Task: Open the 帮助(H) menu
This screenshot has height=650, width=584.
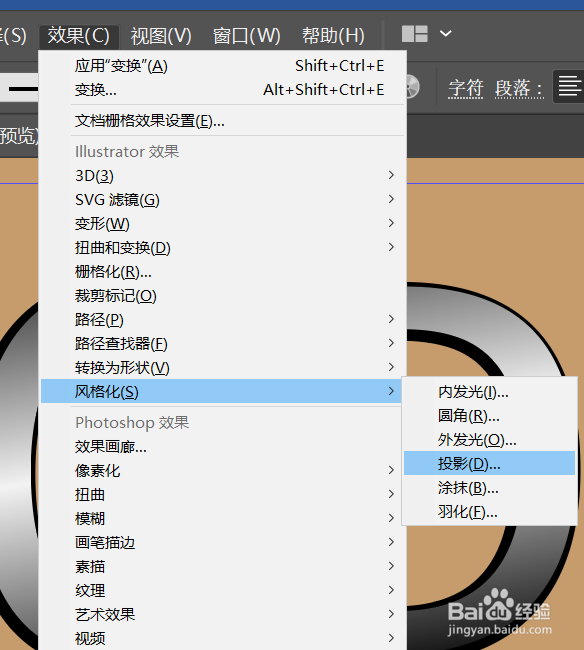Action: click(x=333, y=36)
